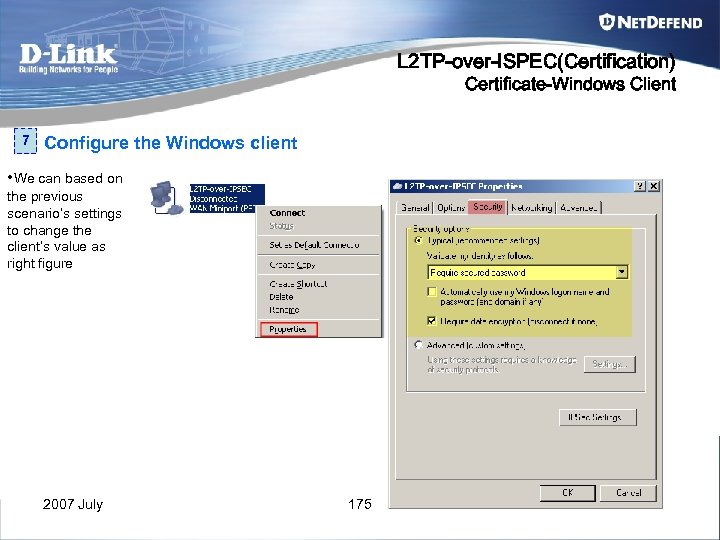The width and height of the screenshot is (720, 540).
Task: Click the 'Certificate-Windows Client' subtitle
Action: point(570,84)
